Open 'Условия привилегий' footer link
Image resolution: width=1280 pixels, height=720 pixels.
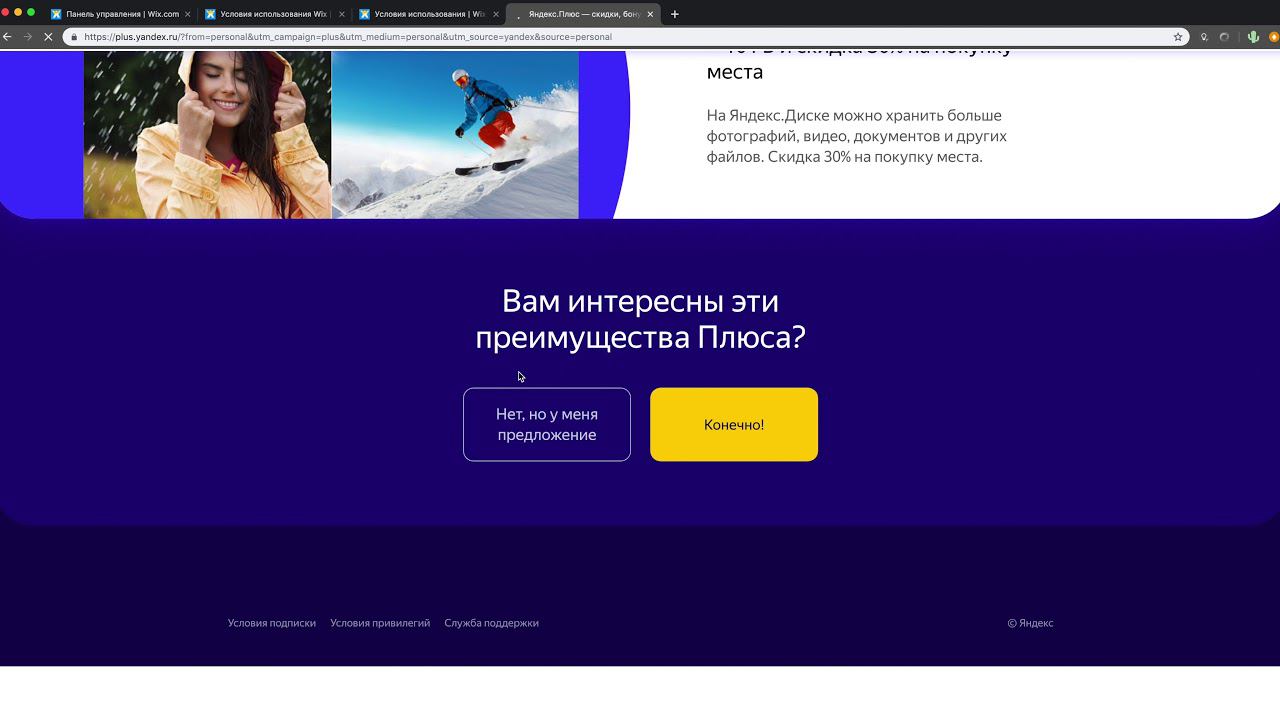[380, 623]
